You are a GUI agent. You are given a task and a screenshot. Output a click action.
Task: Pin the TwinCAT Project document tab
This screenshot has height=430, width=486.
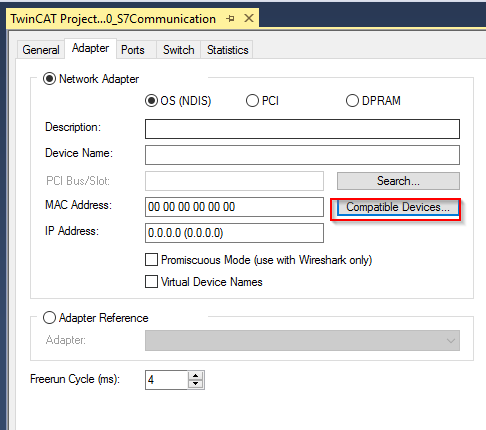(x=230, y=19)
